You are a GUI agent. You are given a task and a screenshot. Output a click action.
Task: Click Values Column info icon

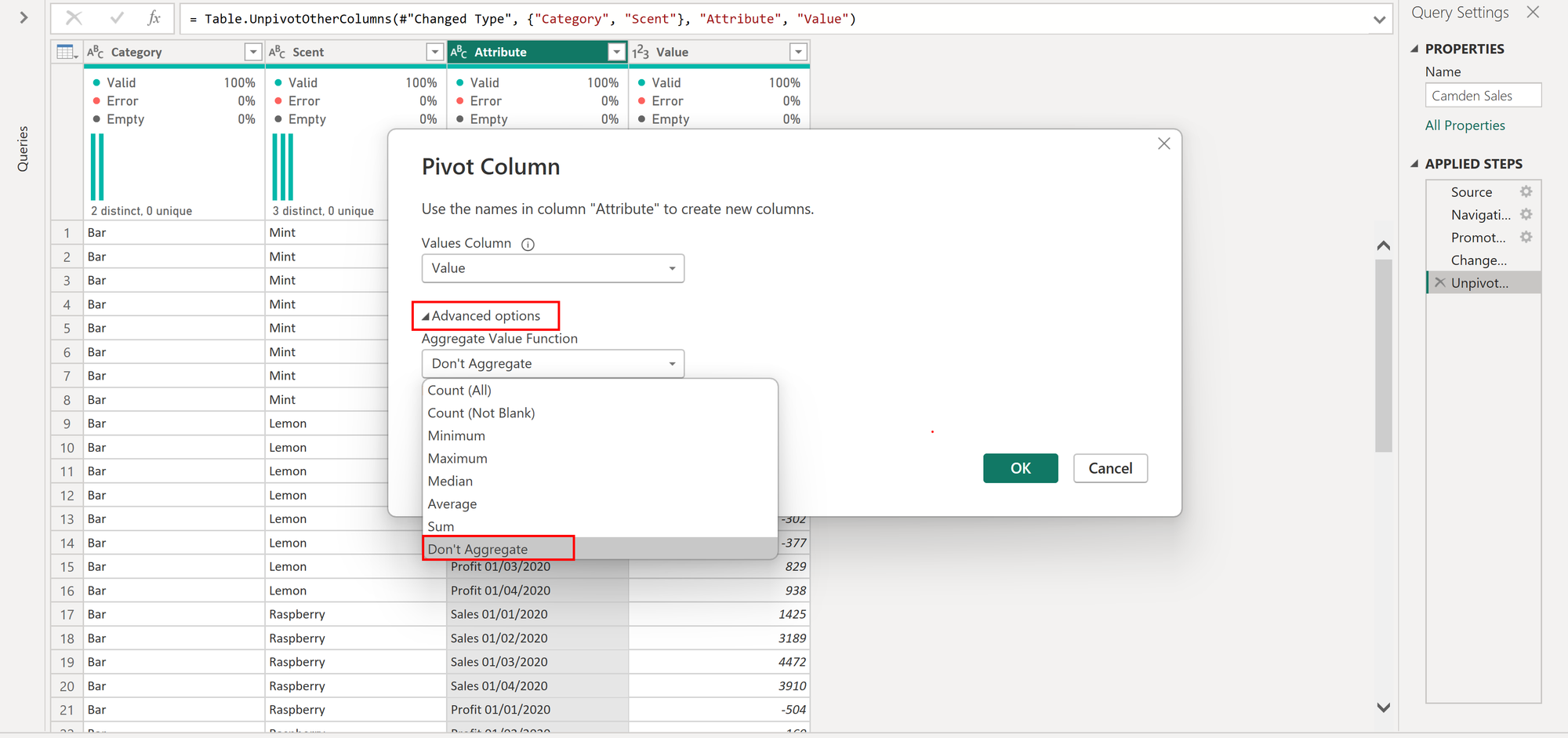[x=528, y=244]
